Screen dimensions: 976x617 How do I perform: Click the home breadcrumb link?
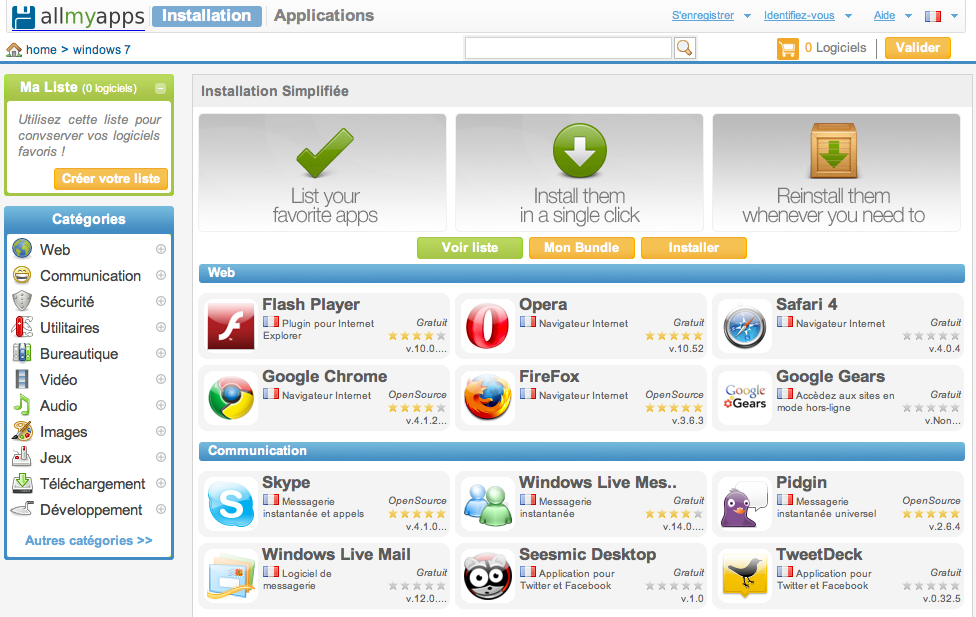click(x=41, y=50)
